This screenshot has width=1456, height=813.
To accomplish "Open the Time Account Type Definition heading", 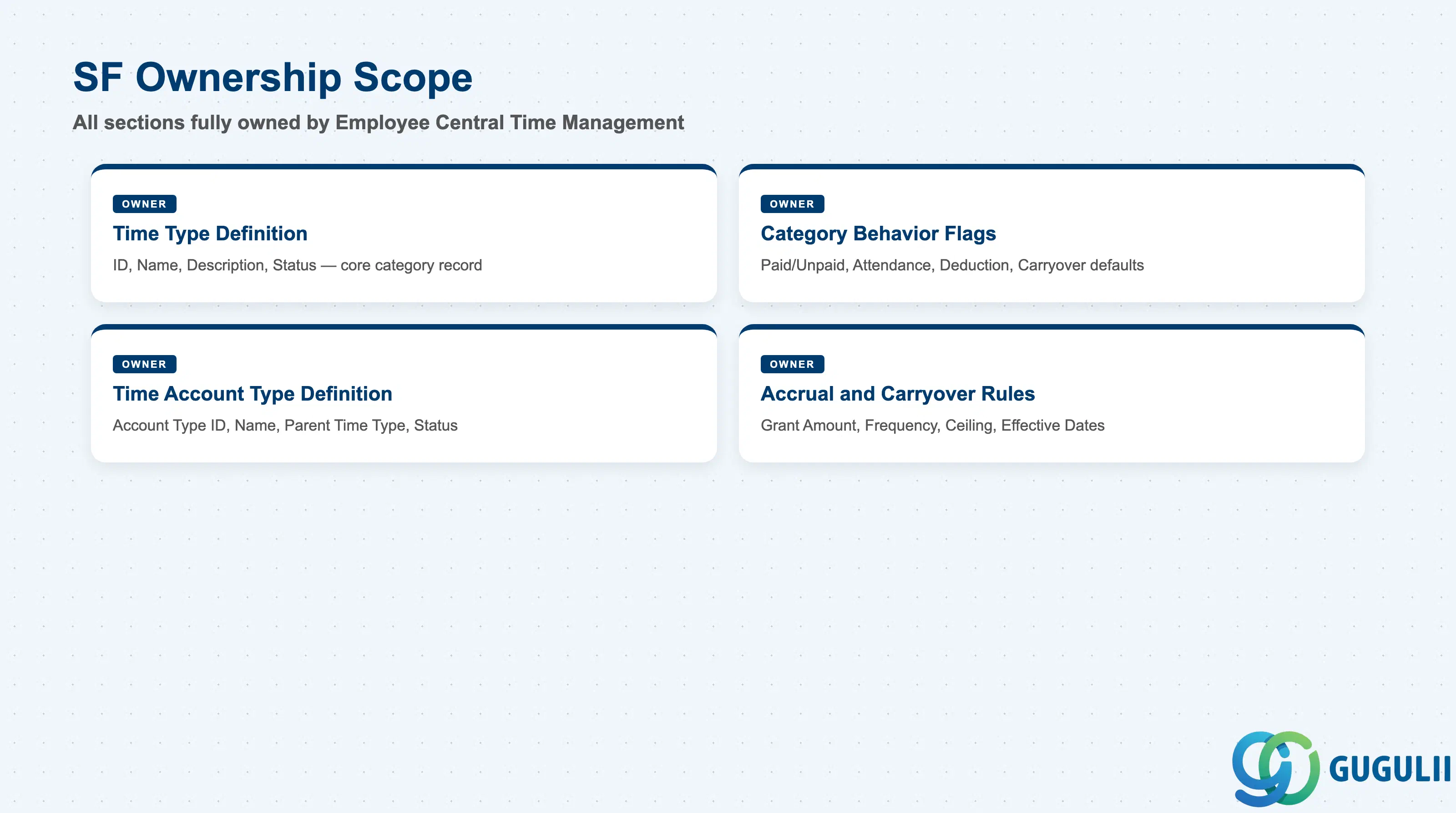I will [x=253, y=393].
